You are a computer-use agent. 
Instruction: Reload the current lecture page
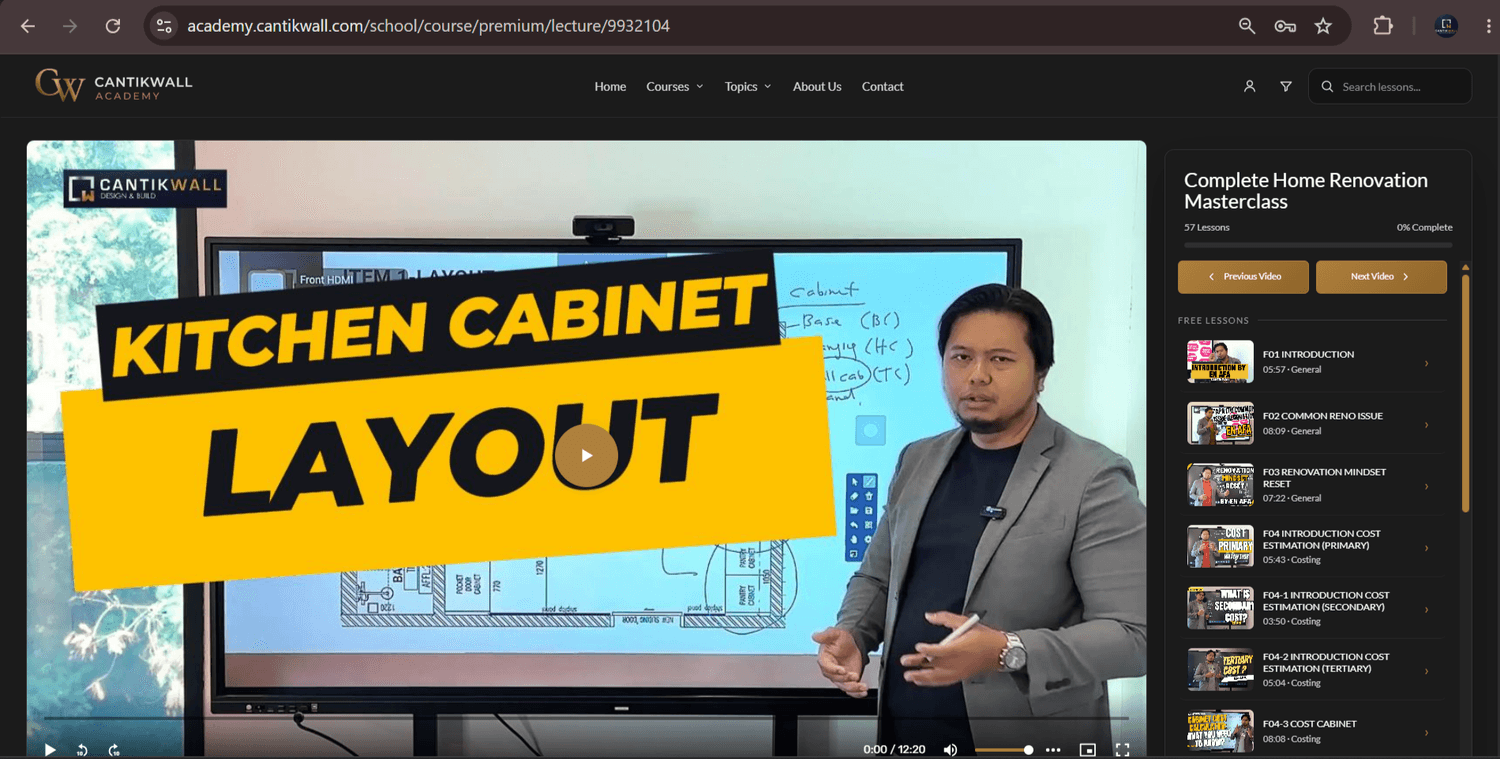(113, 26)
